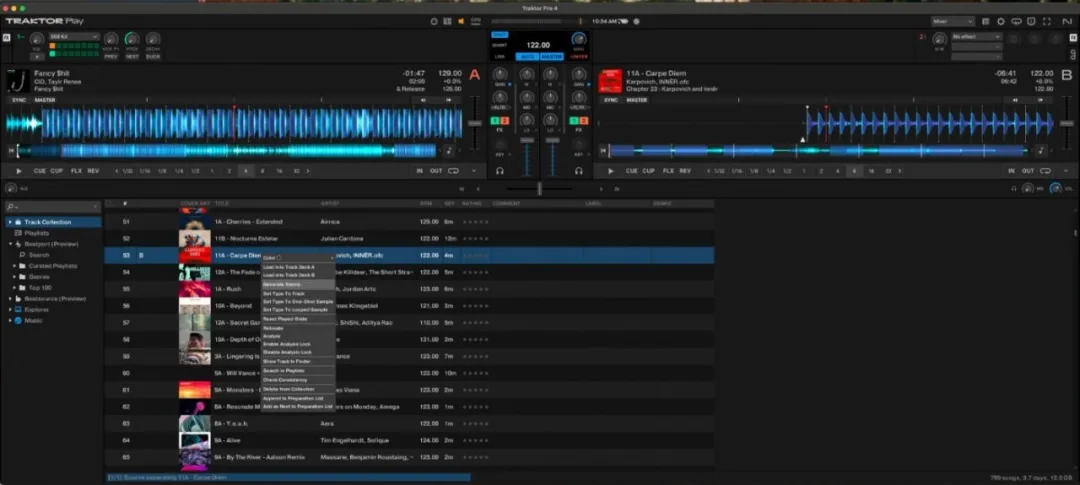Expand Deck B advanced panel chevron
The width and height of the screenshot is (1080, 485).
coord(1065,171)
